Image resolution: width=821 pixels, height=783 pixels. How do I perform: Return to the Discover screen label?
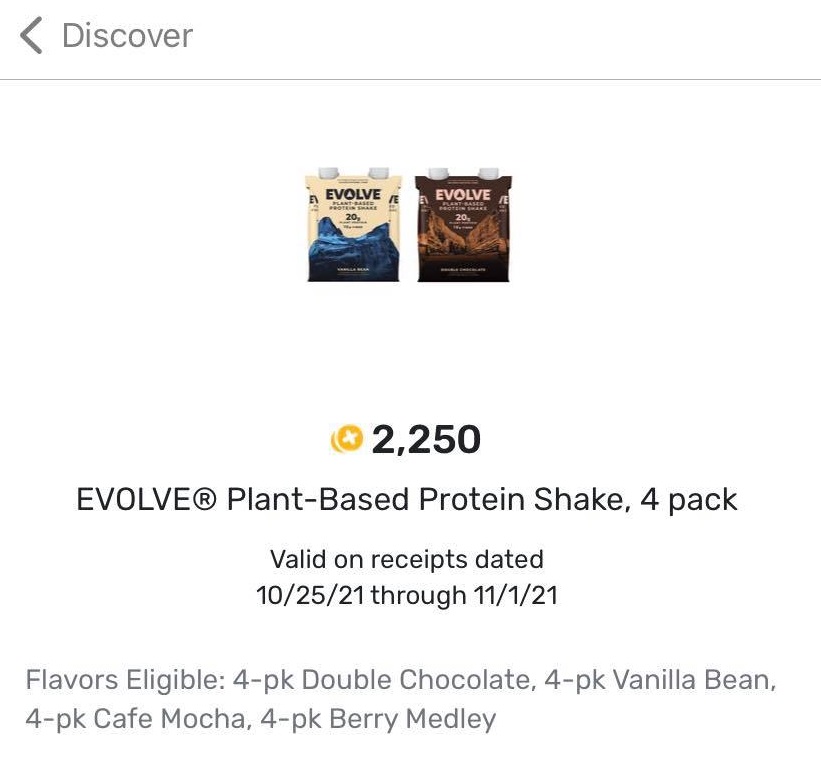click(x=127, y=36)
